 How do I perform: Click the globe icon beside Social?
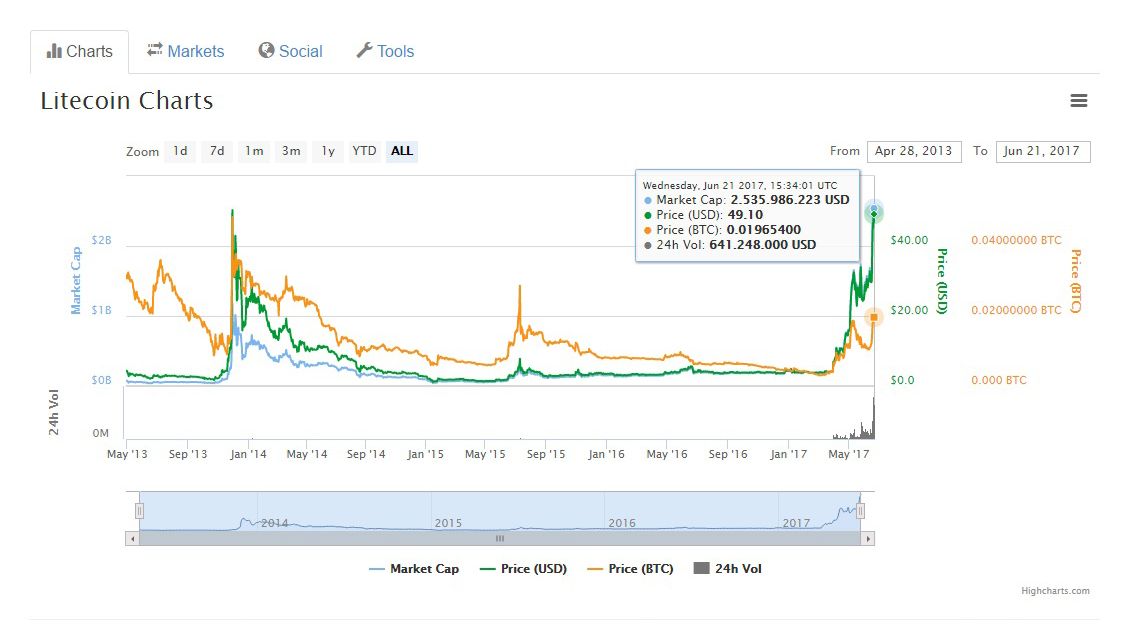(266, 50)
